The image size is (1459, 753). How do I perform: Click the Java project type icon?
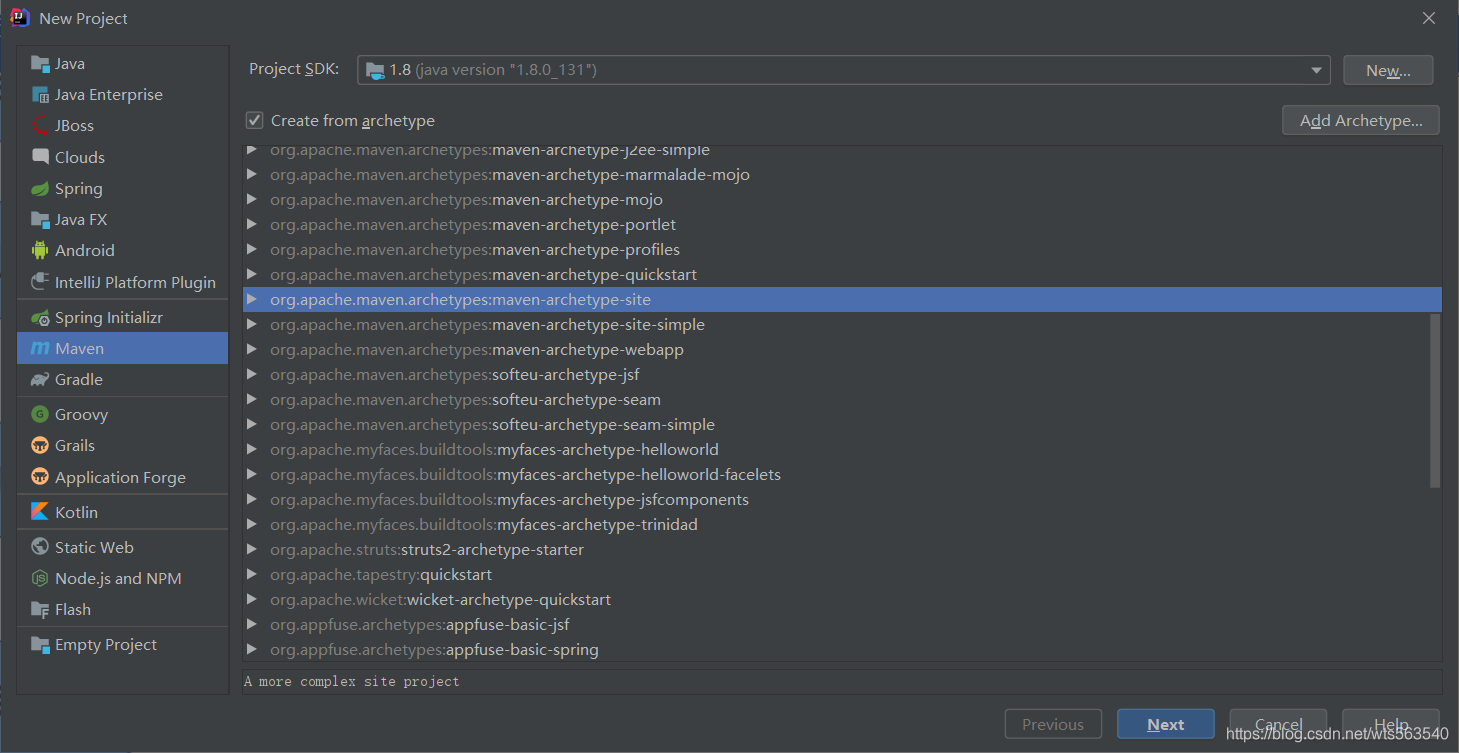(40, 64)
